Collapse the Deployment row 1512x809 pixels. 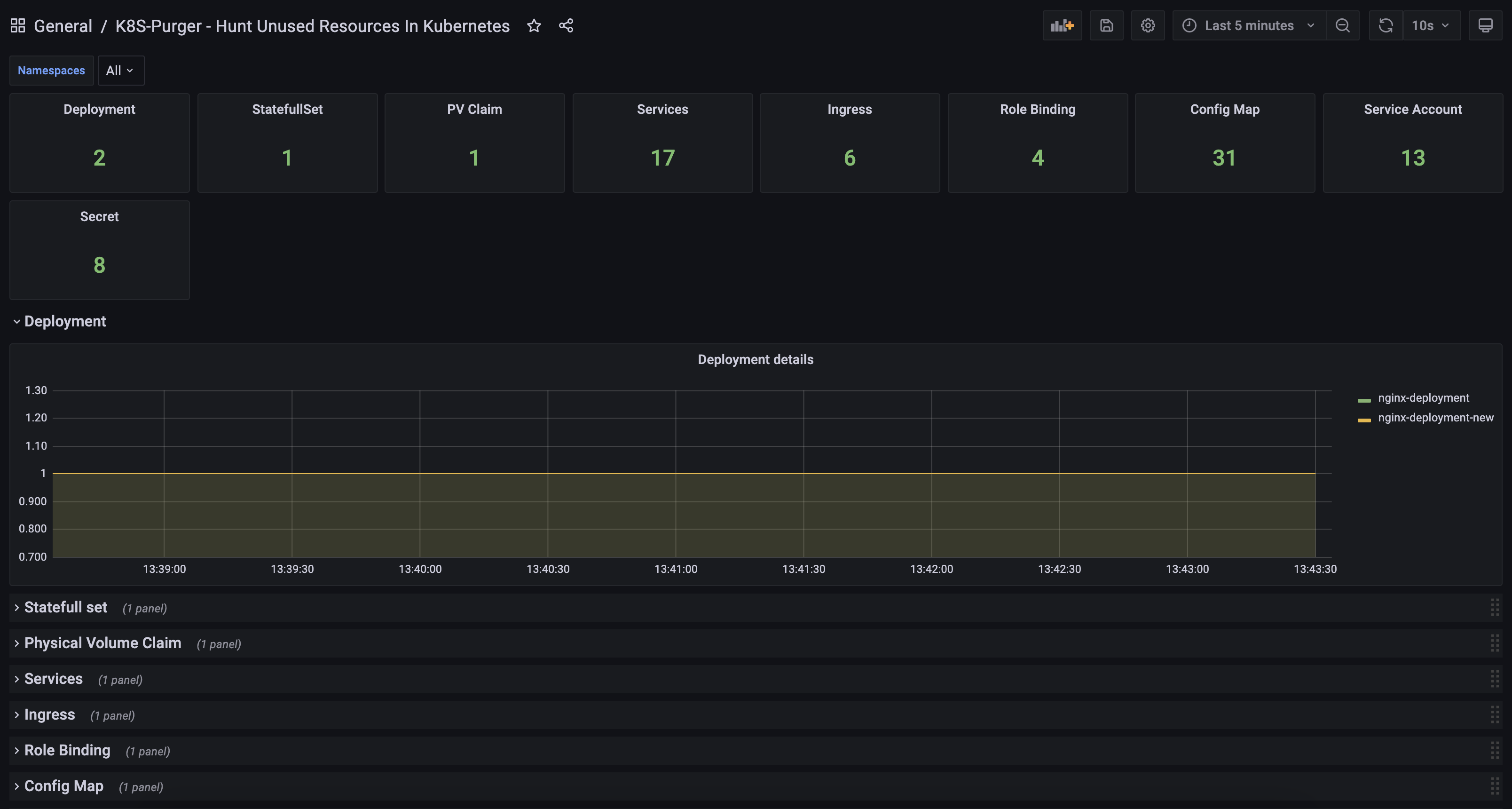pyautogui.click(x=64, y=322)
